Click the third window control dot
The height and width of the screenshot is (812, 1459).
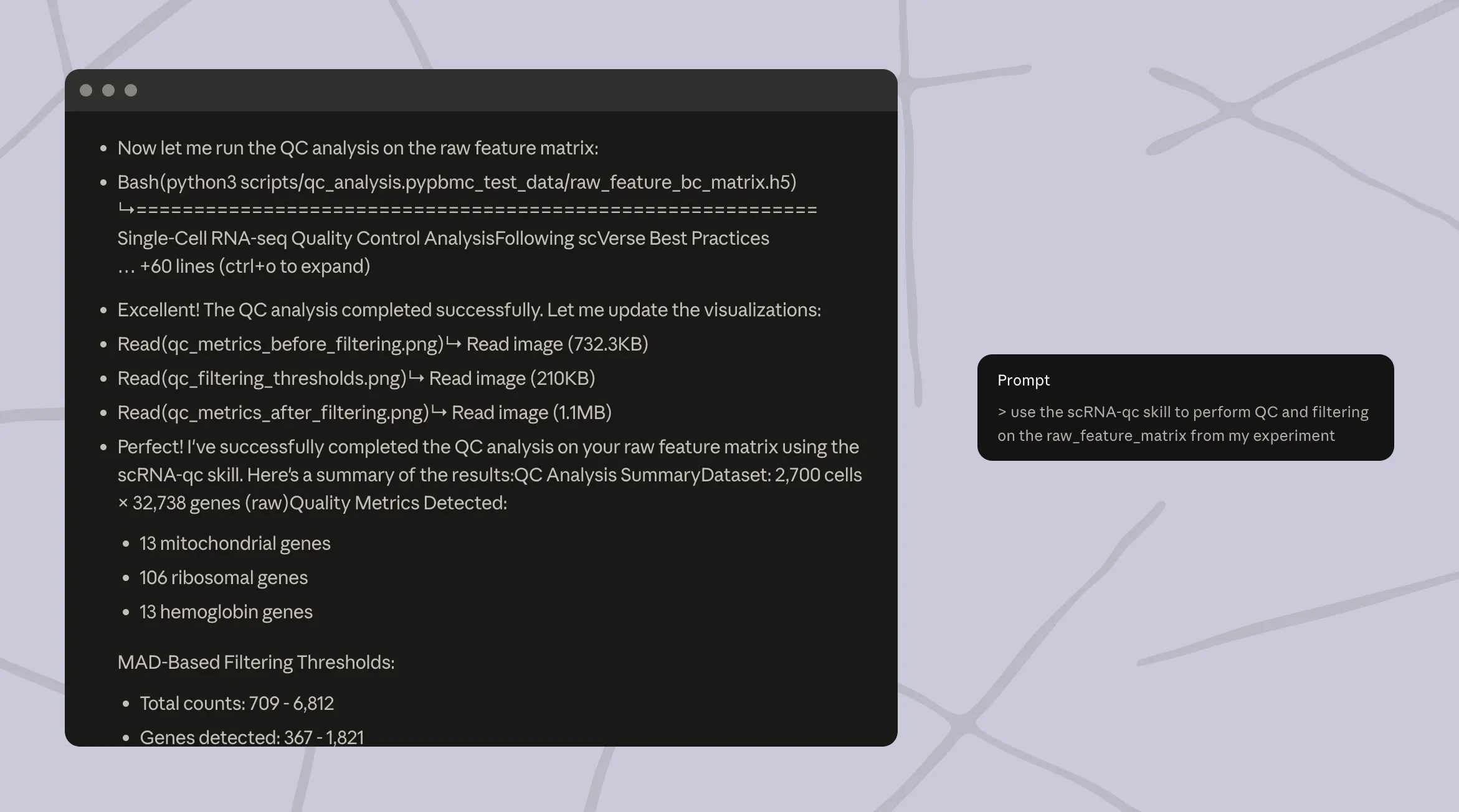click(x=131, y=90)
